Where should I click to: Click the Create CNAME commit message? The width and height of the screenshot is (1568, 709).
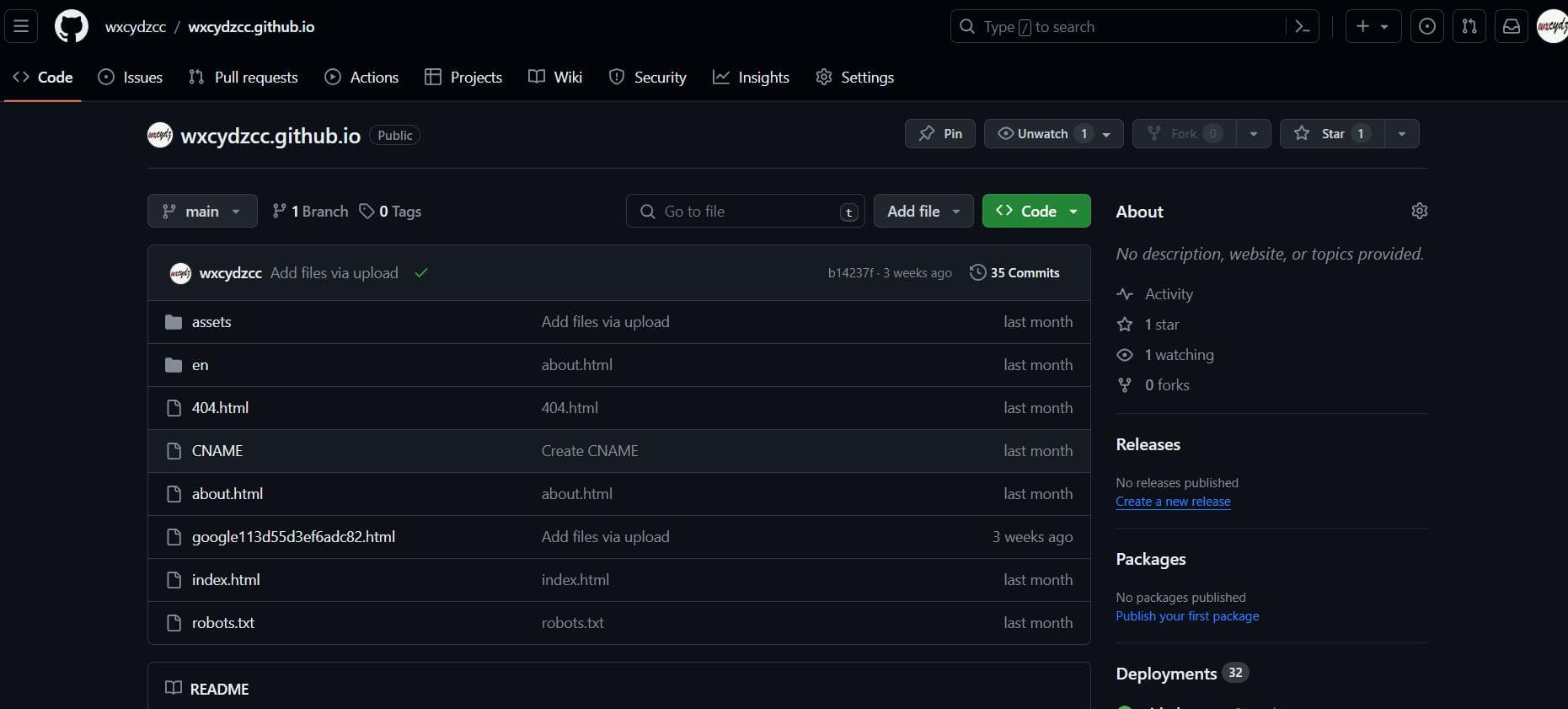590,451
